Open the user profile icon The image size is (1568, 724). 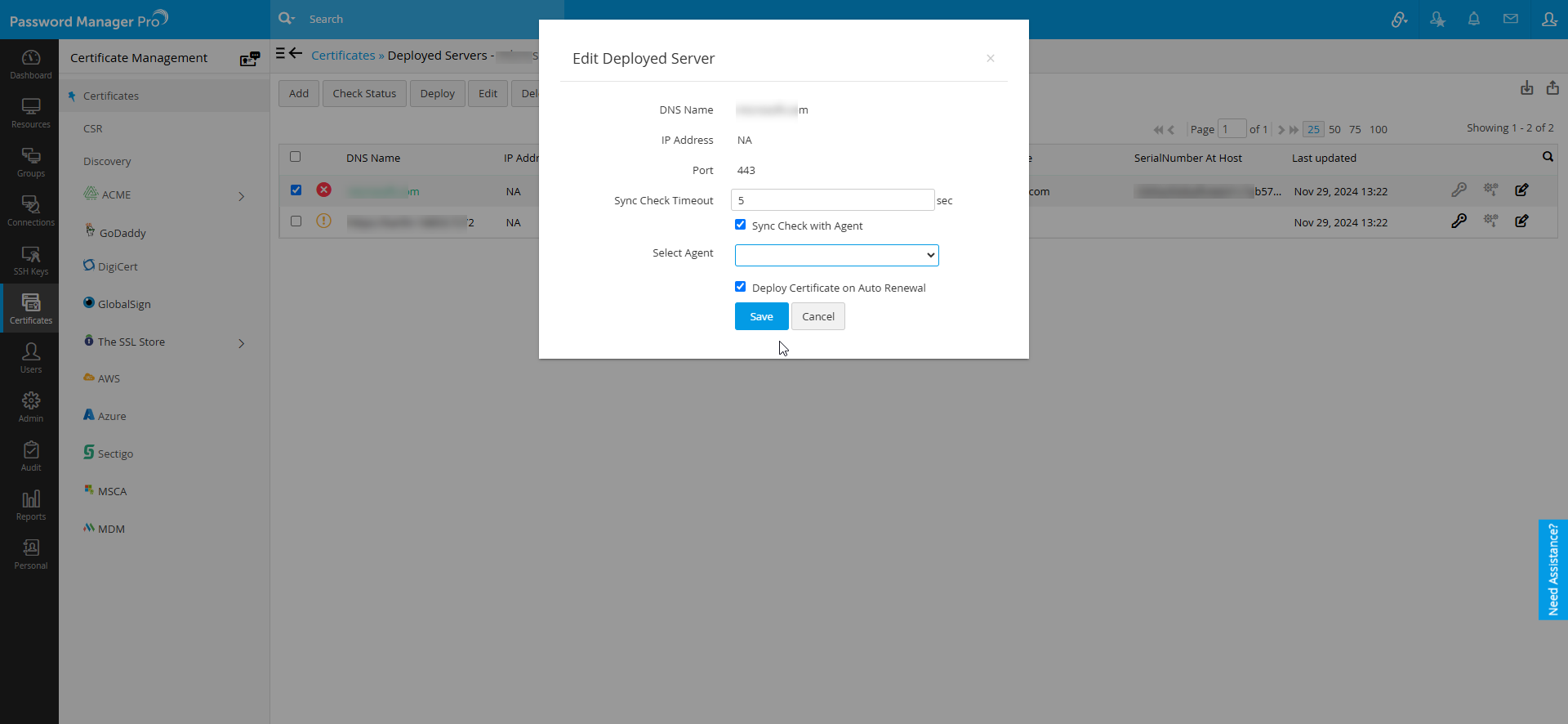click(1548, 19)
